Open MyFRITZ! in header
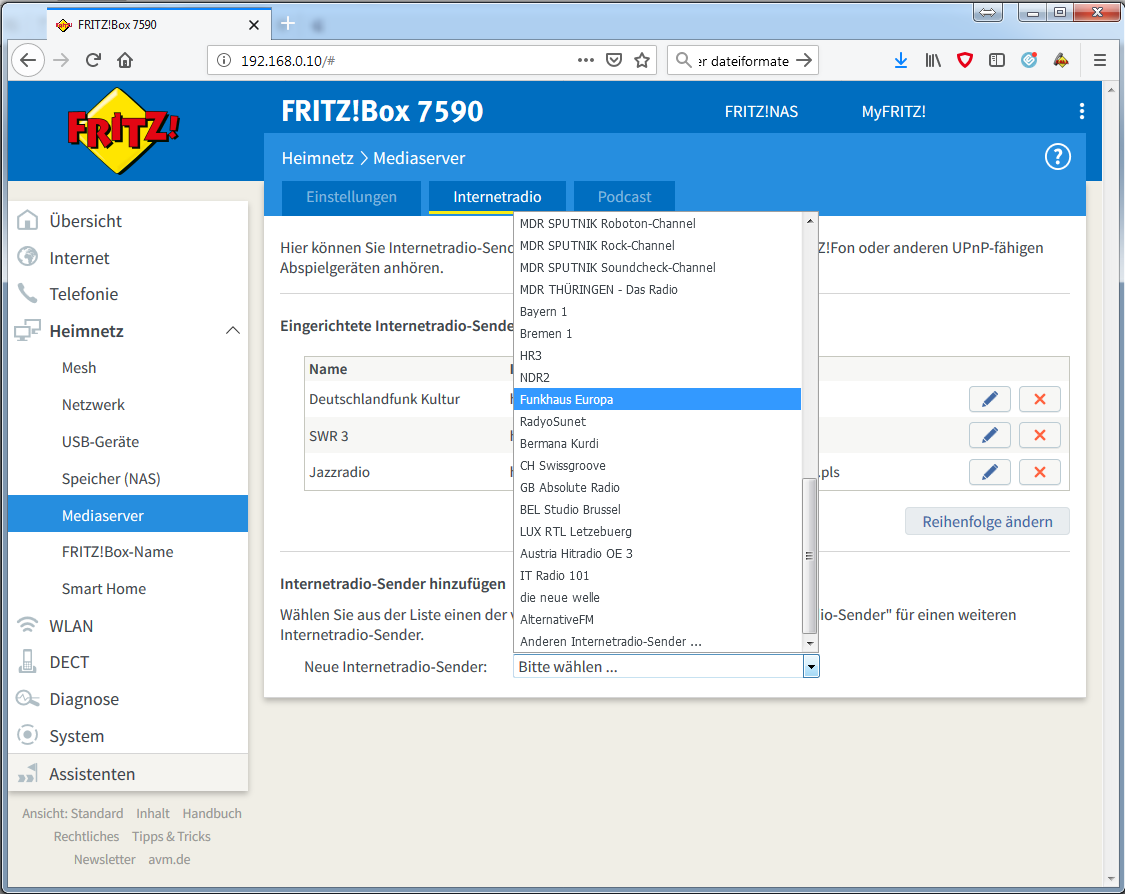The height and width of the screenshot is (894, 1125). 893,112
